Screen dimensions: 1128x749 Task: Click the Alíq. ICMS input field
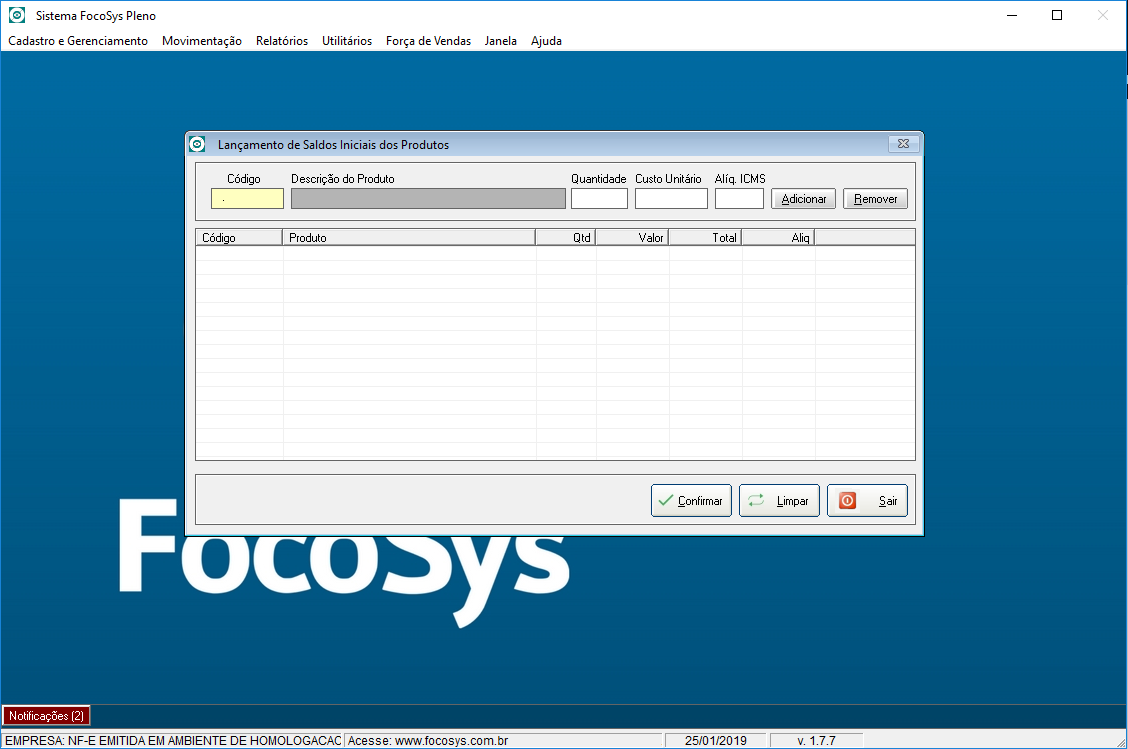click(x=740, y=199)
